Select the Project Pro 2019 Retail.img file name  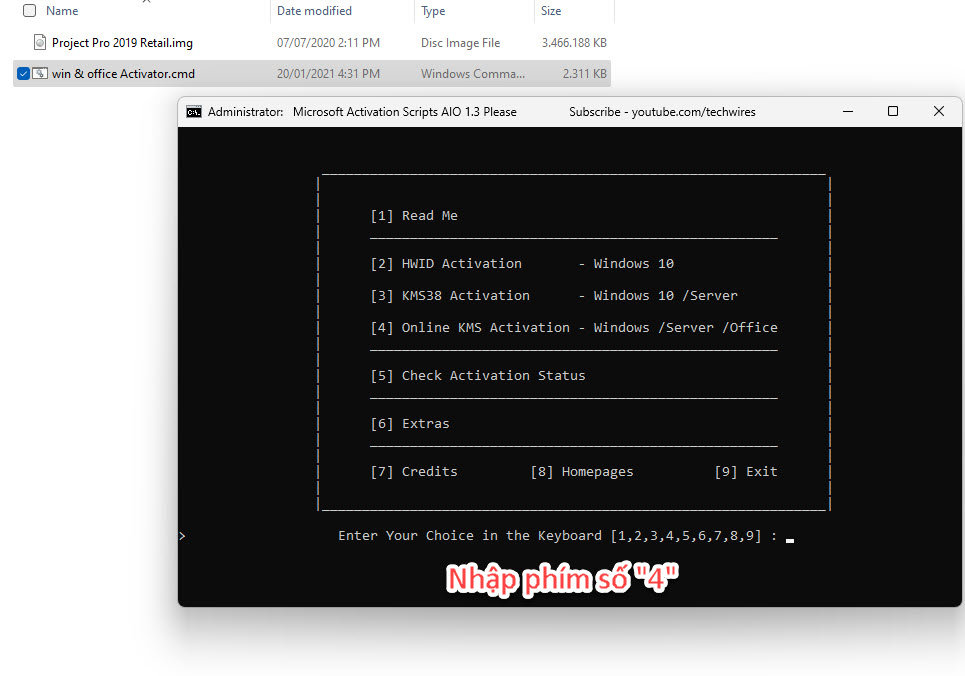click(122, 43)
